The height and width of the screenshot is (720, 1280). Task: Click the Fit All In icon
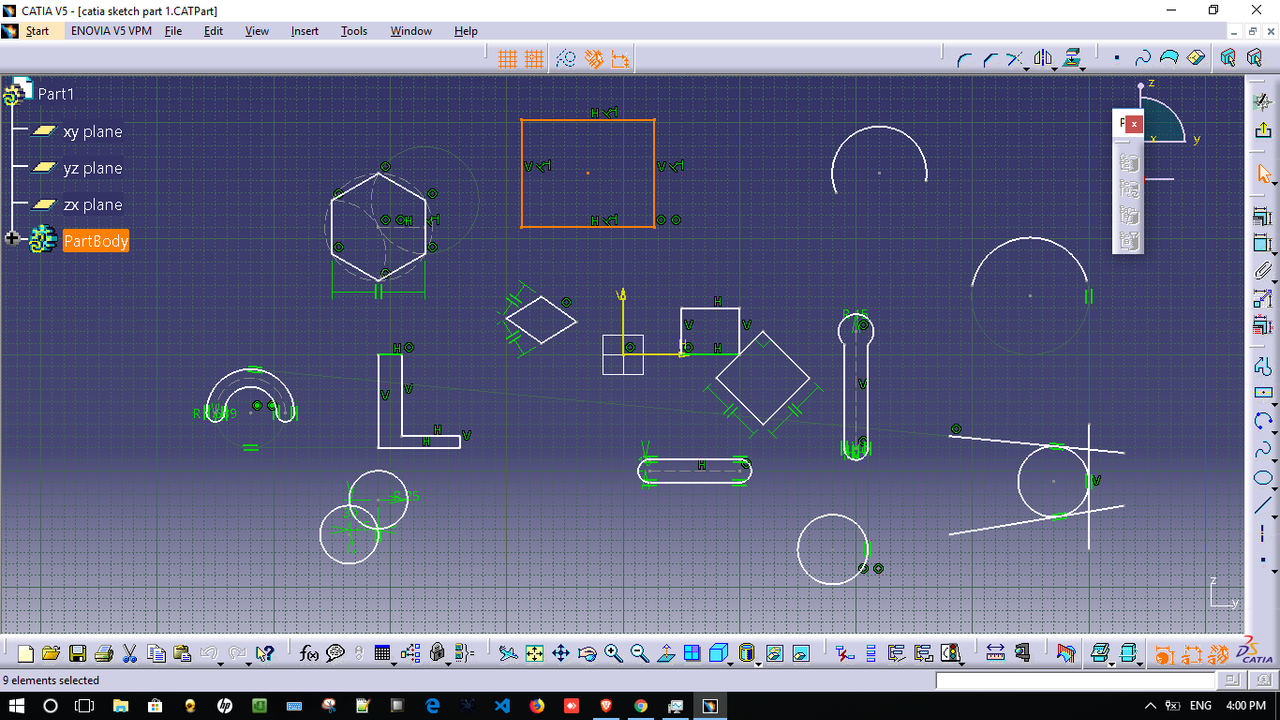pos(534,654)
